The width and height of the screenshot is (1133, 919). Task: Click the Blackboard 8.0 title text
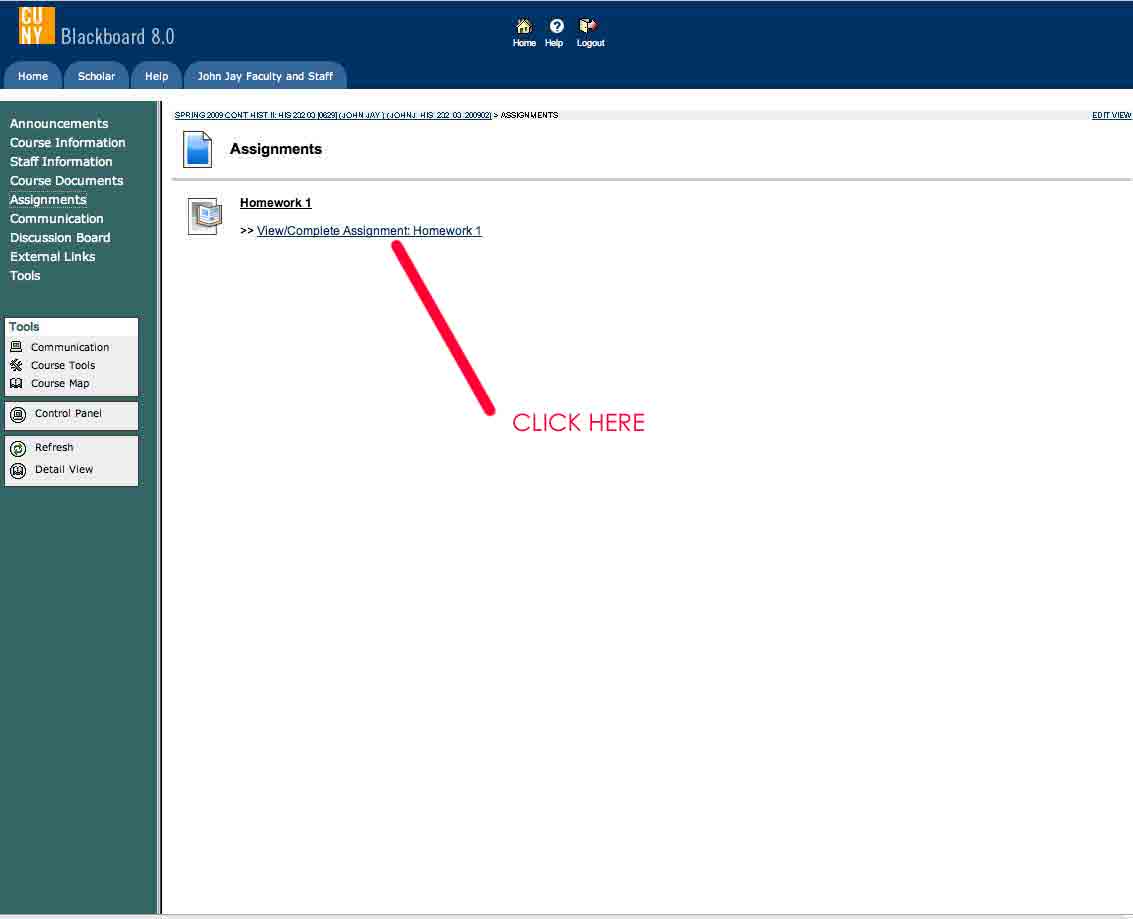coord(118,36)
